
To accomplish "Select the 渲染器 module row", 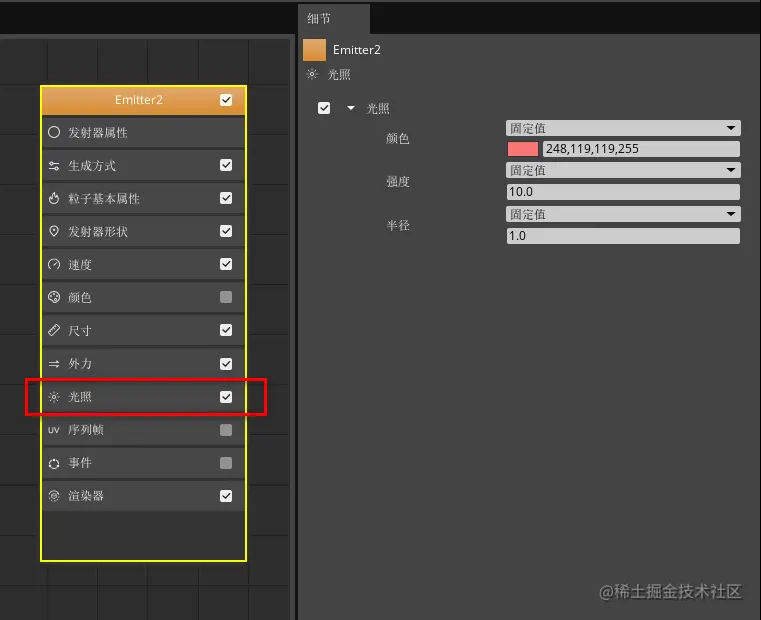I will tap(144, 496).
